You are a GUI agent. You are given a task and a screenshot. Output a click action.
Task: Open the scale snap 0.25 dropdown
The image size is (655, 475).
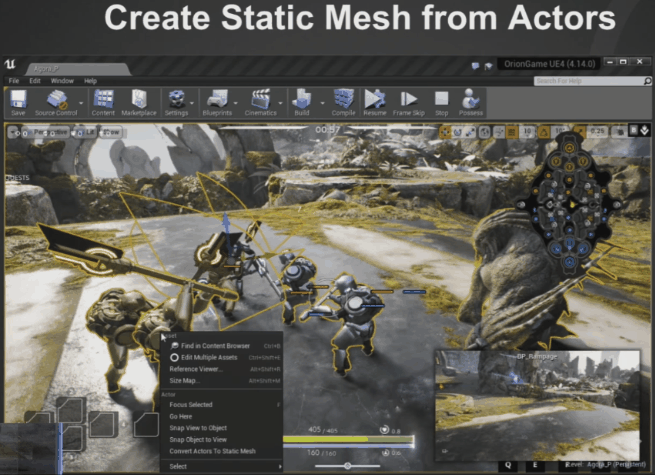(597, 132)
